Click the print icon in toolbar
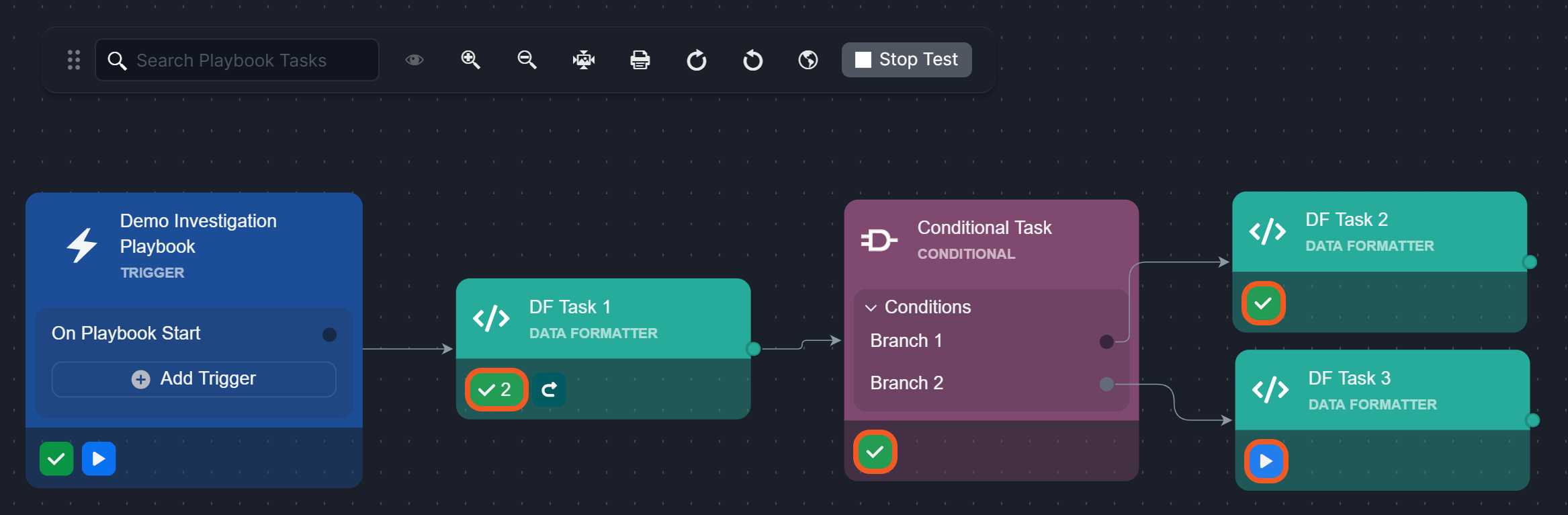The height and width of the screenshot is (515, 1568). click(640, 60)
